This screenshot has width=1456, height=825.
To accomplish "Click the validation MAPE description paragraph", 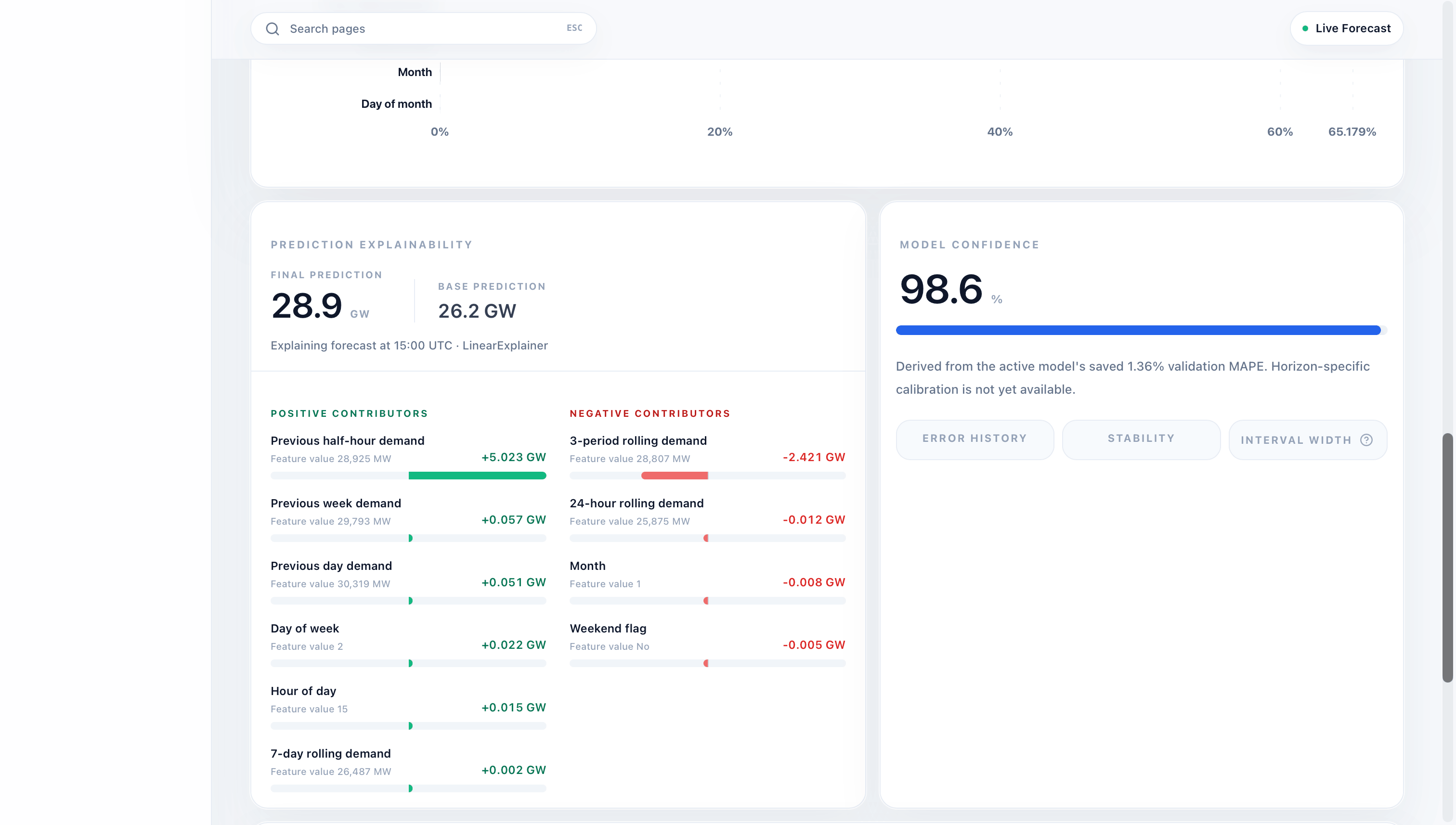I will pyautogui.click(x=1132, y=378).
